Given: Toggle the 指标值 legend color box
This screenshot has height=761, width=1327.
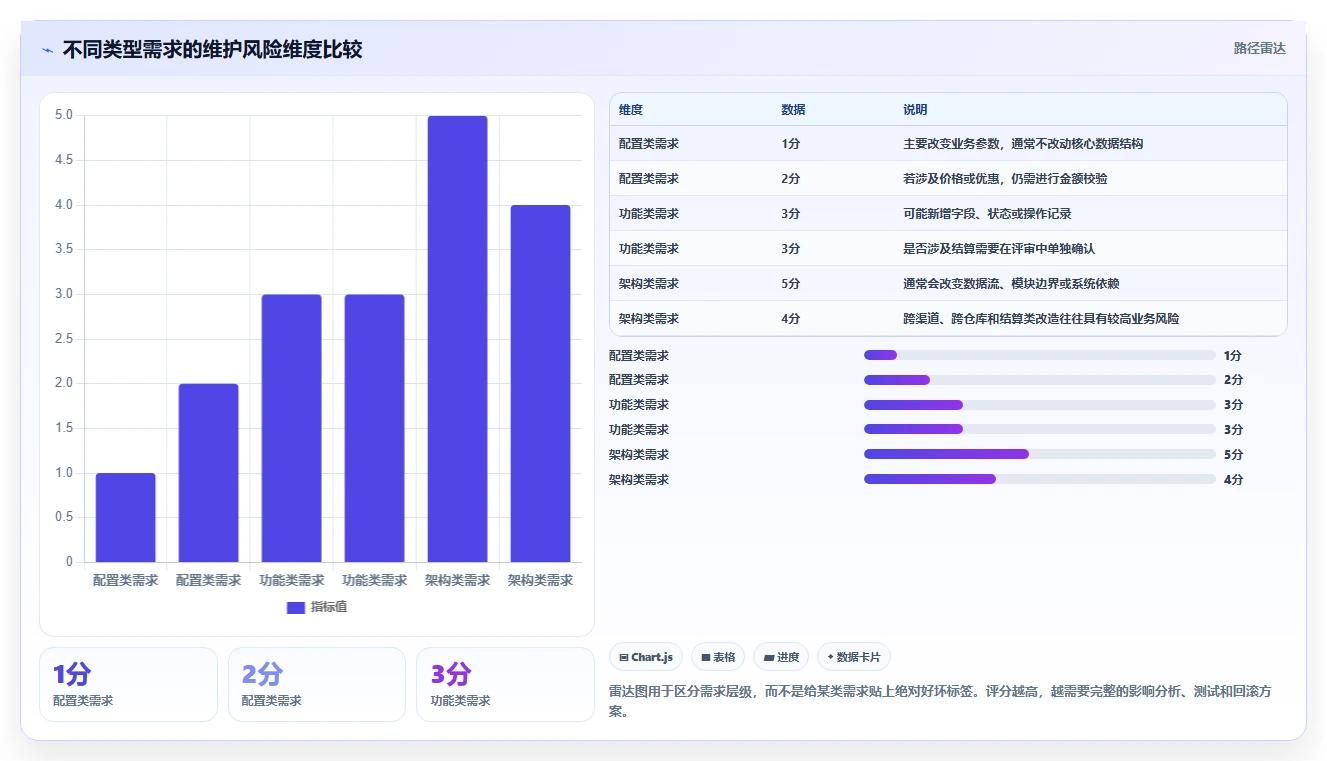Looking at the screenshot, I should pos(295,607).
